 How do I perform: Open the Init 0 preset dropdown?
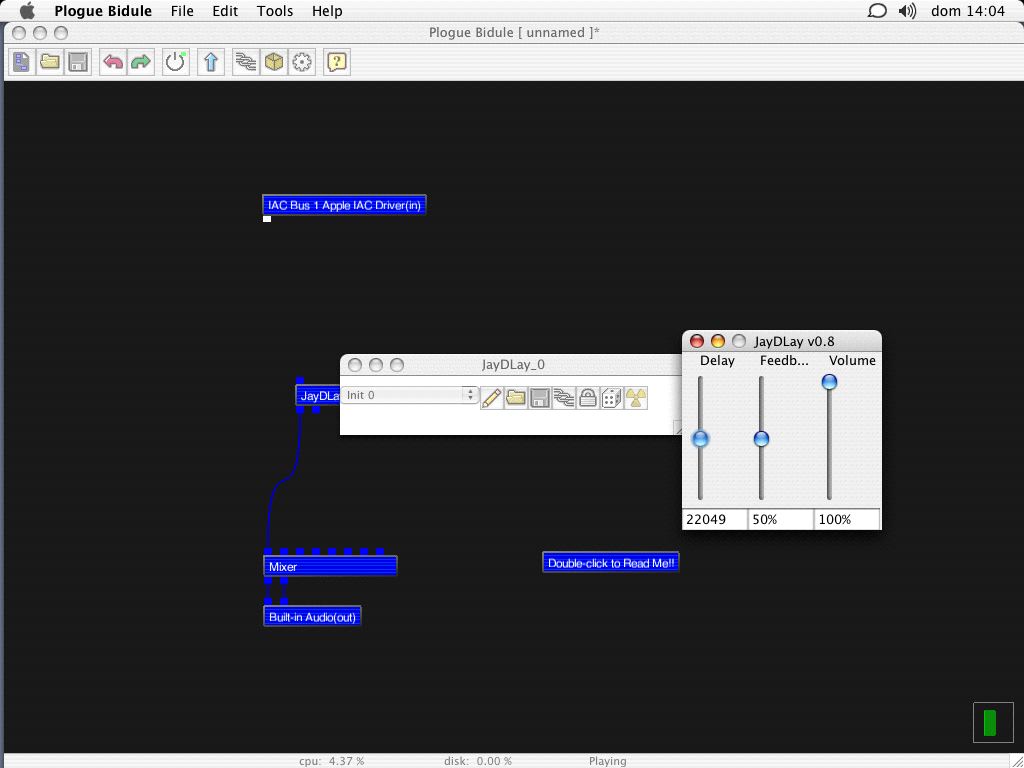pyautogui.click(x=410, y=395)
